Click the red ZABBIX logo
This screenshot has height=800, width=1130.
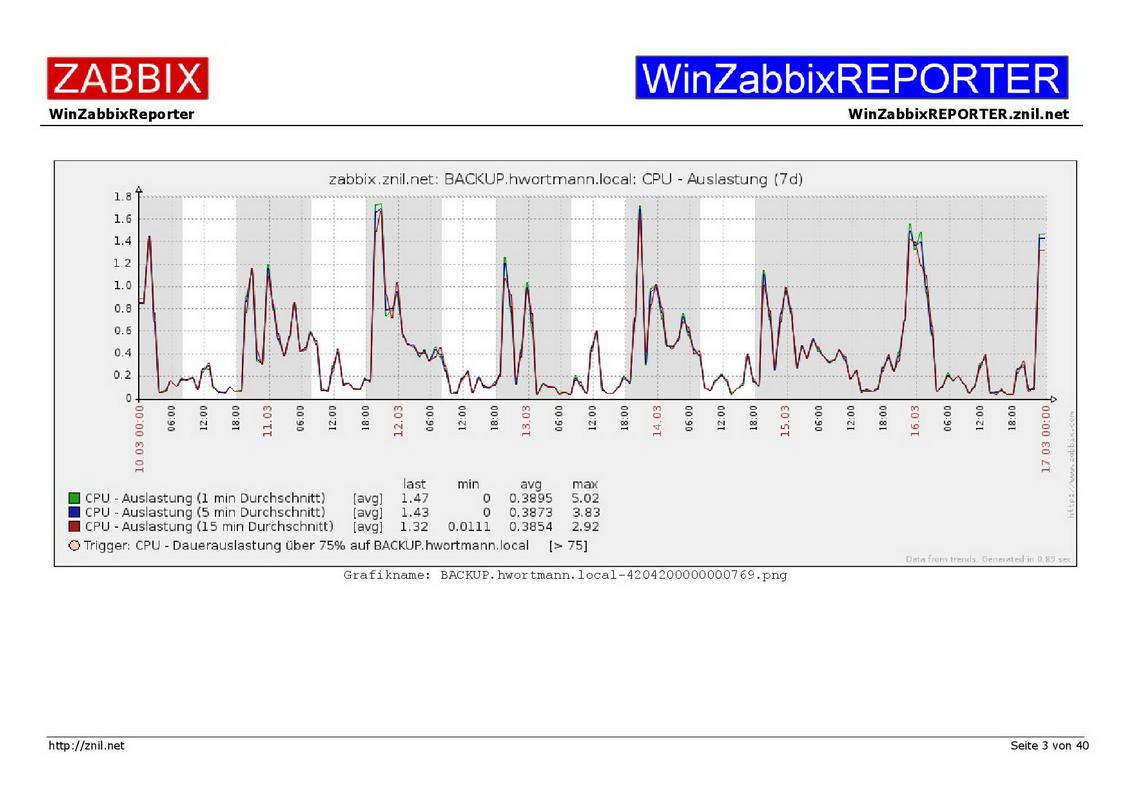pyautogui.click(x=127, y=78)
